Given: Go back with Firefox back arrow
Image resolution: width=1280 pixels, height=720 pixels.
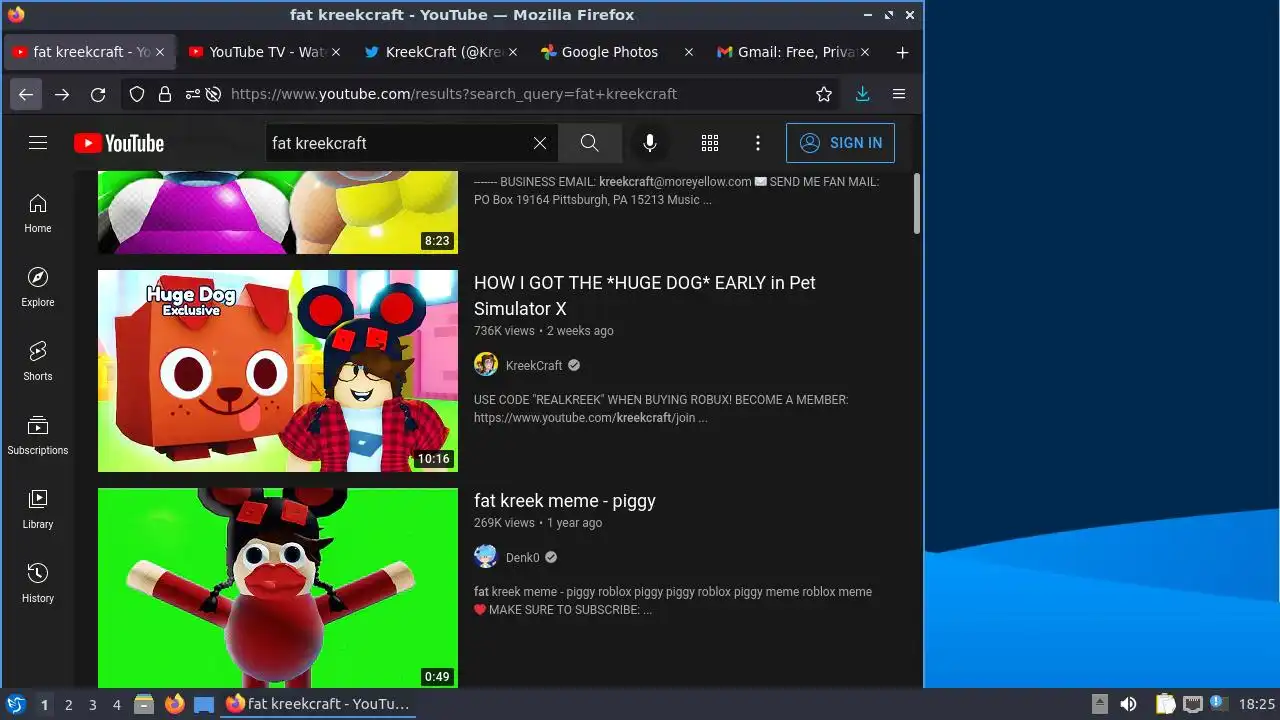Looking at the screenshot, I should click(26, 94).
